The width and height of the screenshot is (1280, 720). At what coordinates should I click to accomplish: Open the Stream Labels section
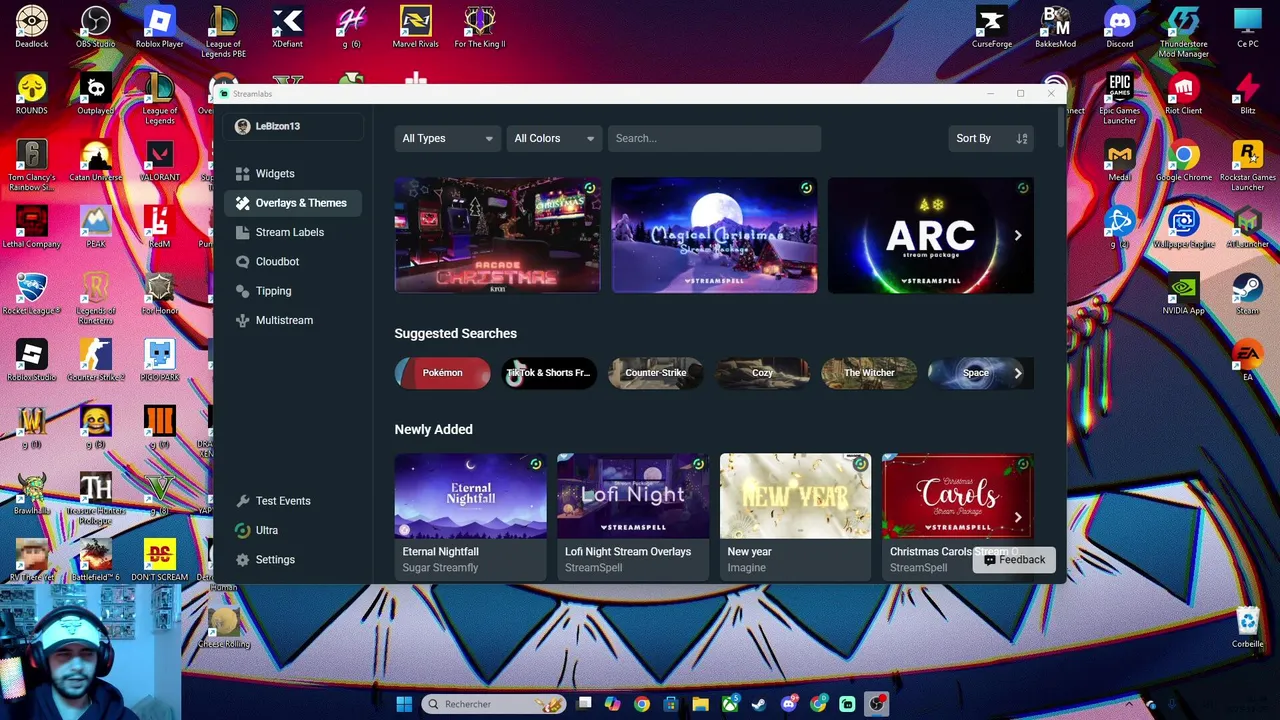click(x=289, y=232)
